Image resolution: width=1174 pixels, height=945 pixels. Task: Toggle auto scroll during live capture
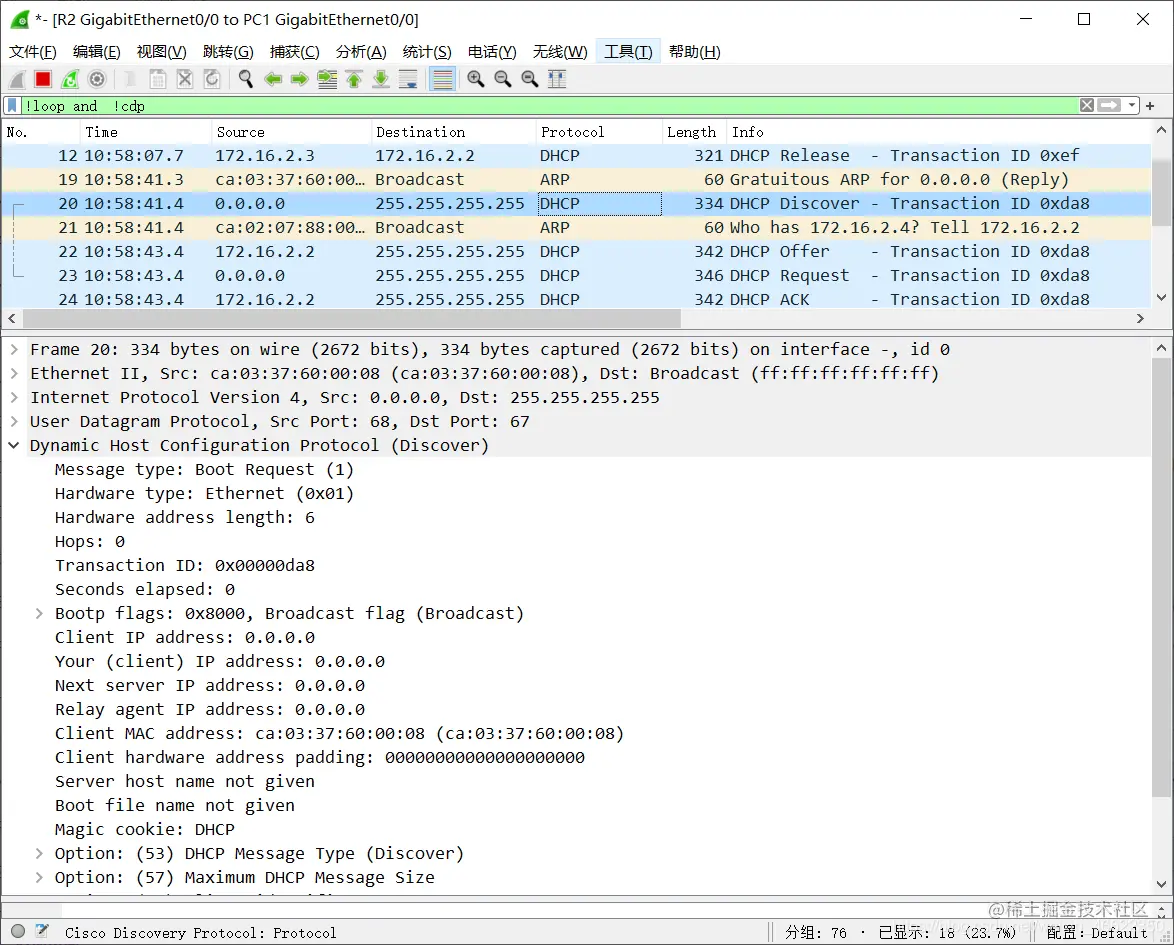[x=408, y=79]
